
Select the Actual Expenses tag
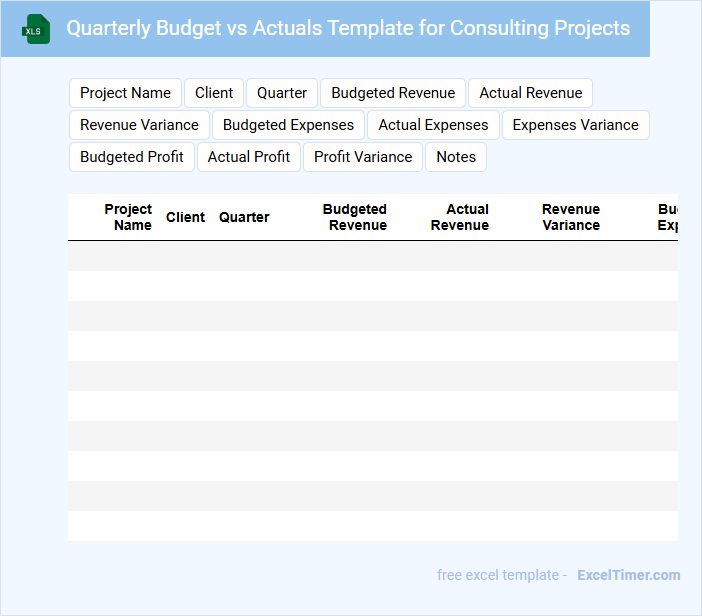click(x=433, y=125)
